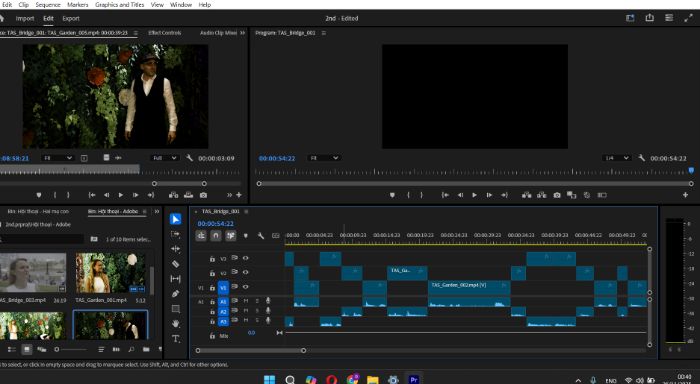Open Source monitor zoom Fit dropdown
700x384 pixels.
coord(58,158)
